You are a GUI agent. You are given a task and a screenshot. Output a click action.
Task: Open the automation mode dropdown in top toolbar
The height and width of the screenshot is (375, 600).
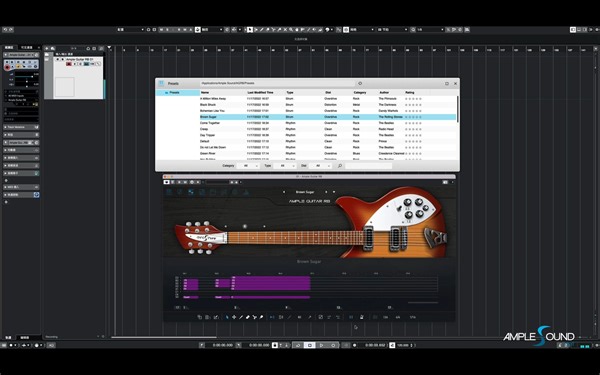tap(212, 29)
